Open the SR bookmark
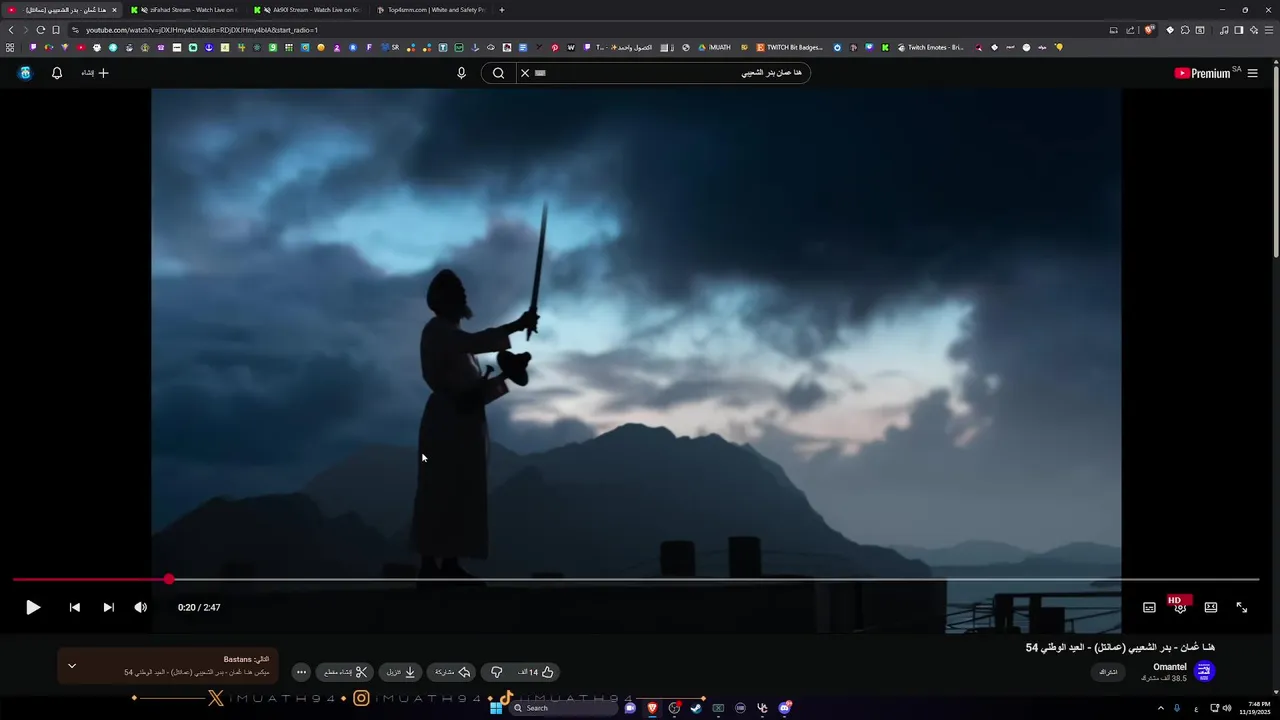 click(390, 47)
